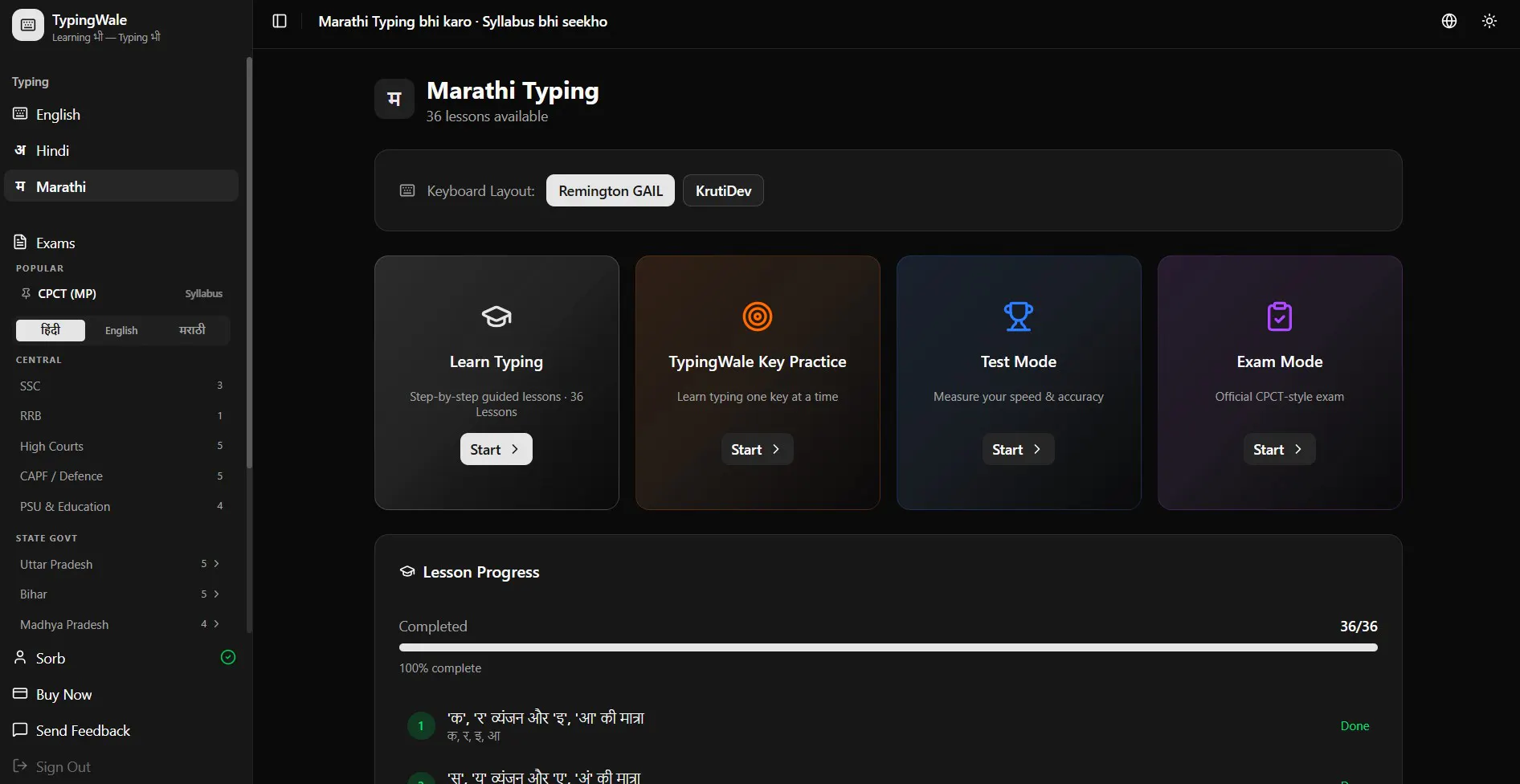Switch CPCT language to मराठी
The image size is (1520, 784).
(192, 330)
